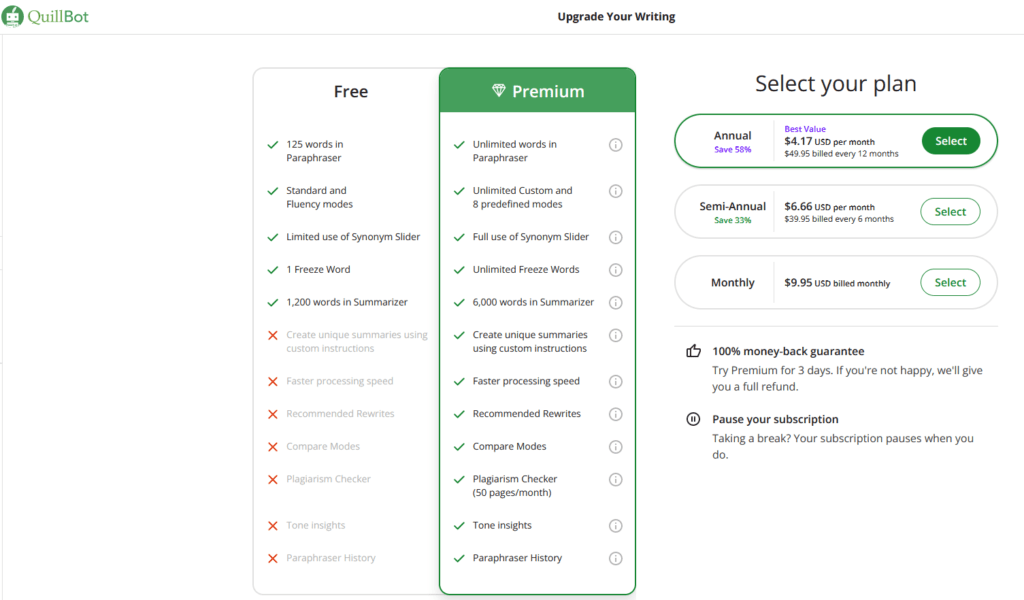1024x600 pixels.
Task: Click the Free column header
Action: pos(350,91)
